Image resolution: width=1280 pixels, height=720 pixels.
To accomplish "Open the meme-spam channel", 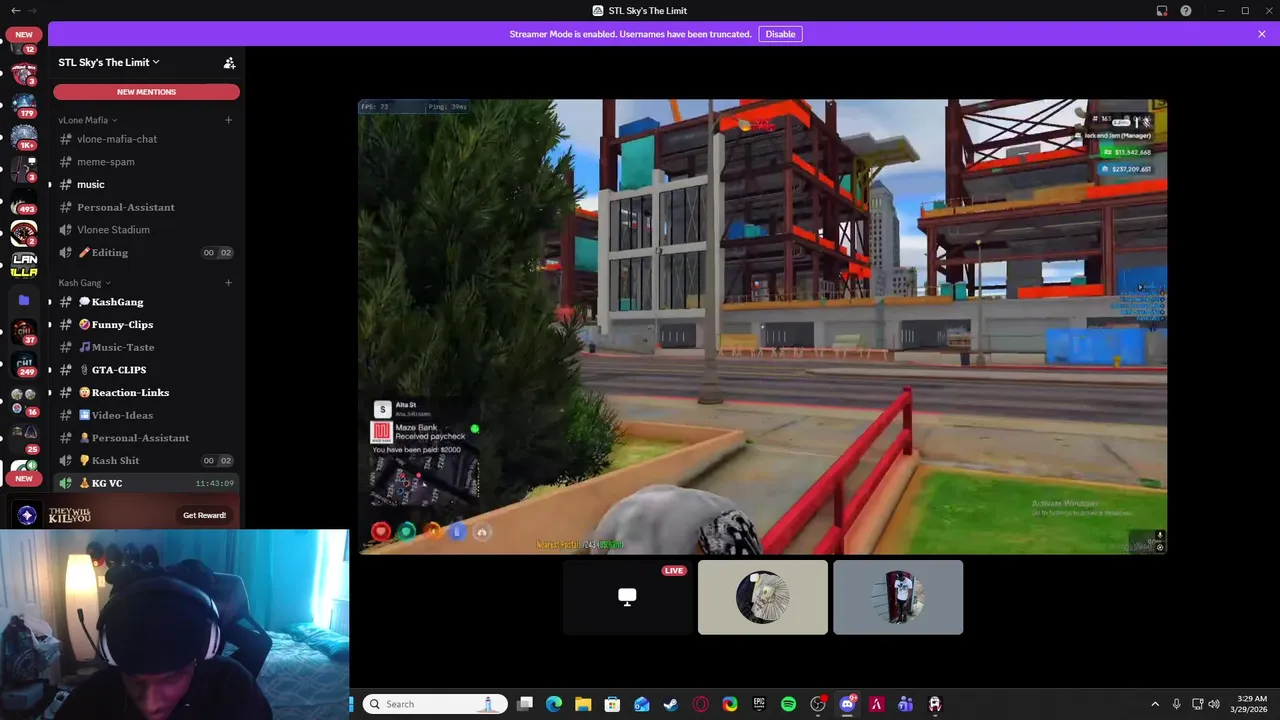I will (146, 162).
